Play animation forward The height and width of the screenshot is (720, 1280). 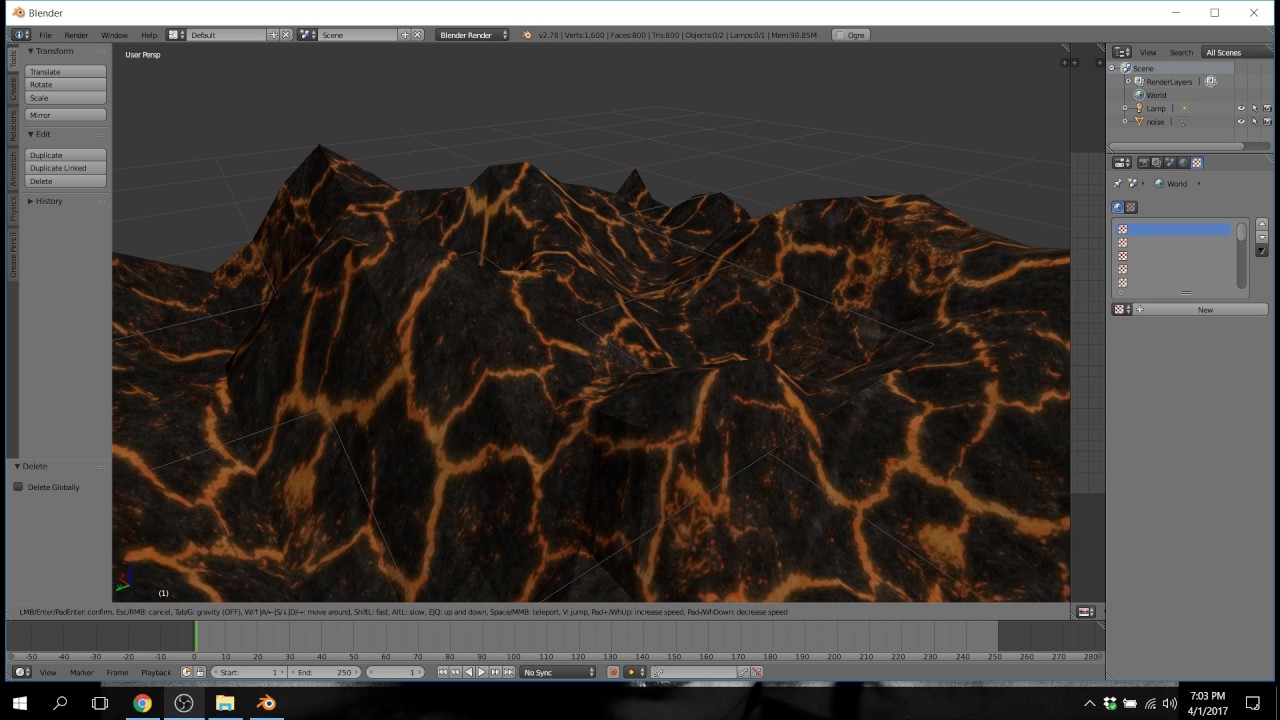click(x=482, y=672)
